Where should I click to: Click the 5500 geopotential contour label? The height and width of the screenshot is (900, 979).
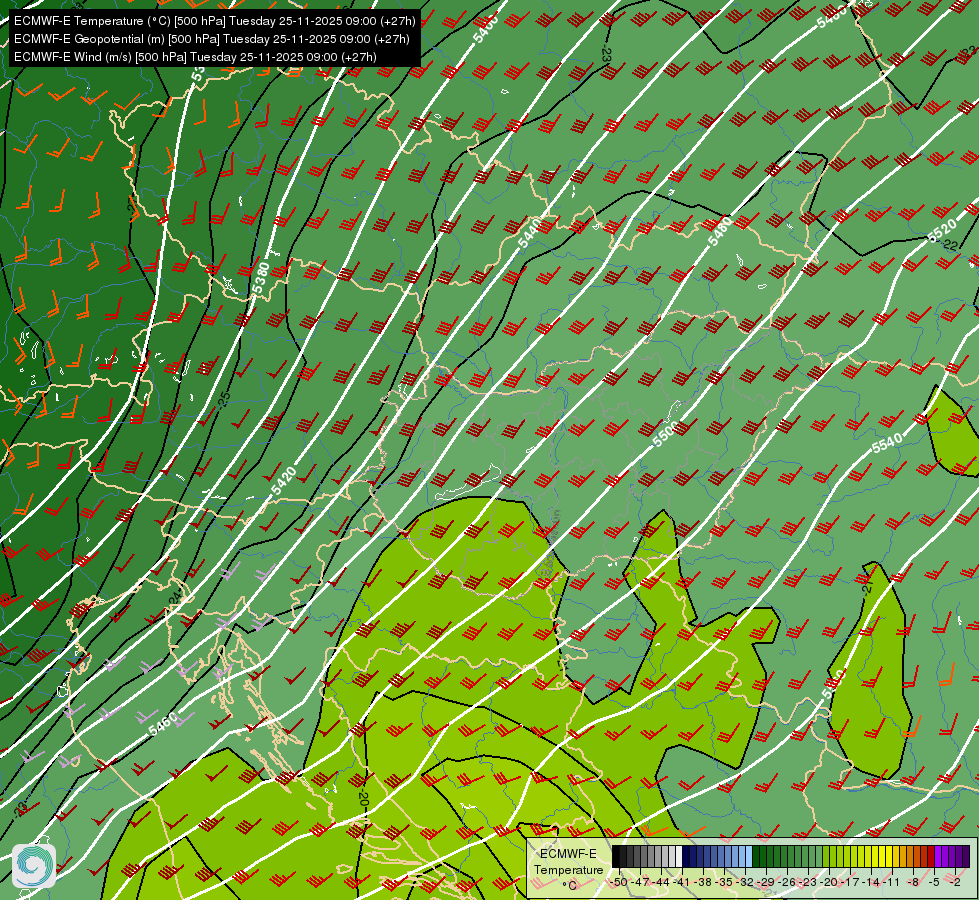[665, 434]
